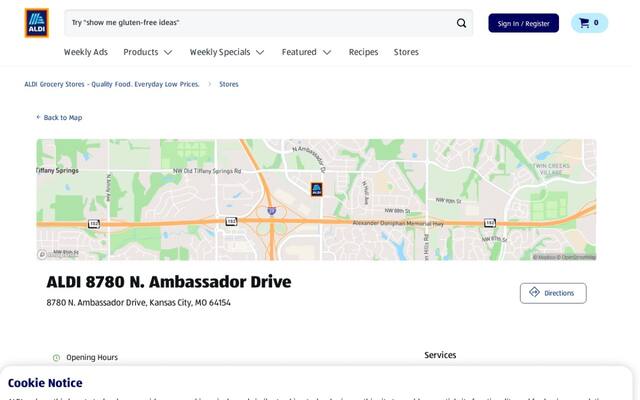Open the Recipes page

click(363, 52)
